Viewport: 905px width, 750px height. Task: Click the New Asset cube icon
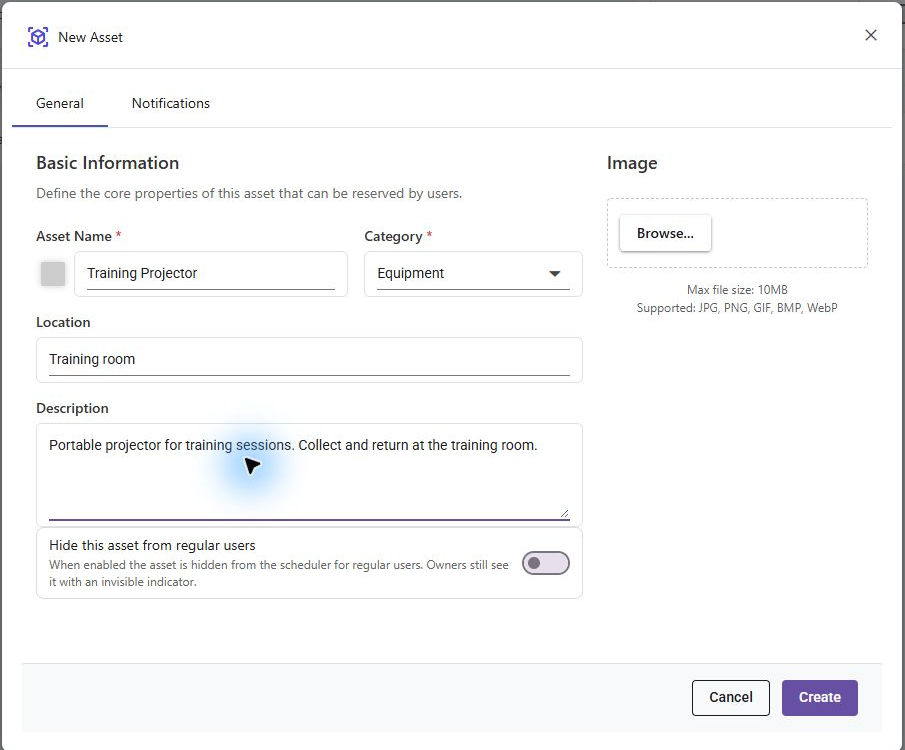click(38, 37)
